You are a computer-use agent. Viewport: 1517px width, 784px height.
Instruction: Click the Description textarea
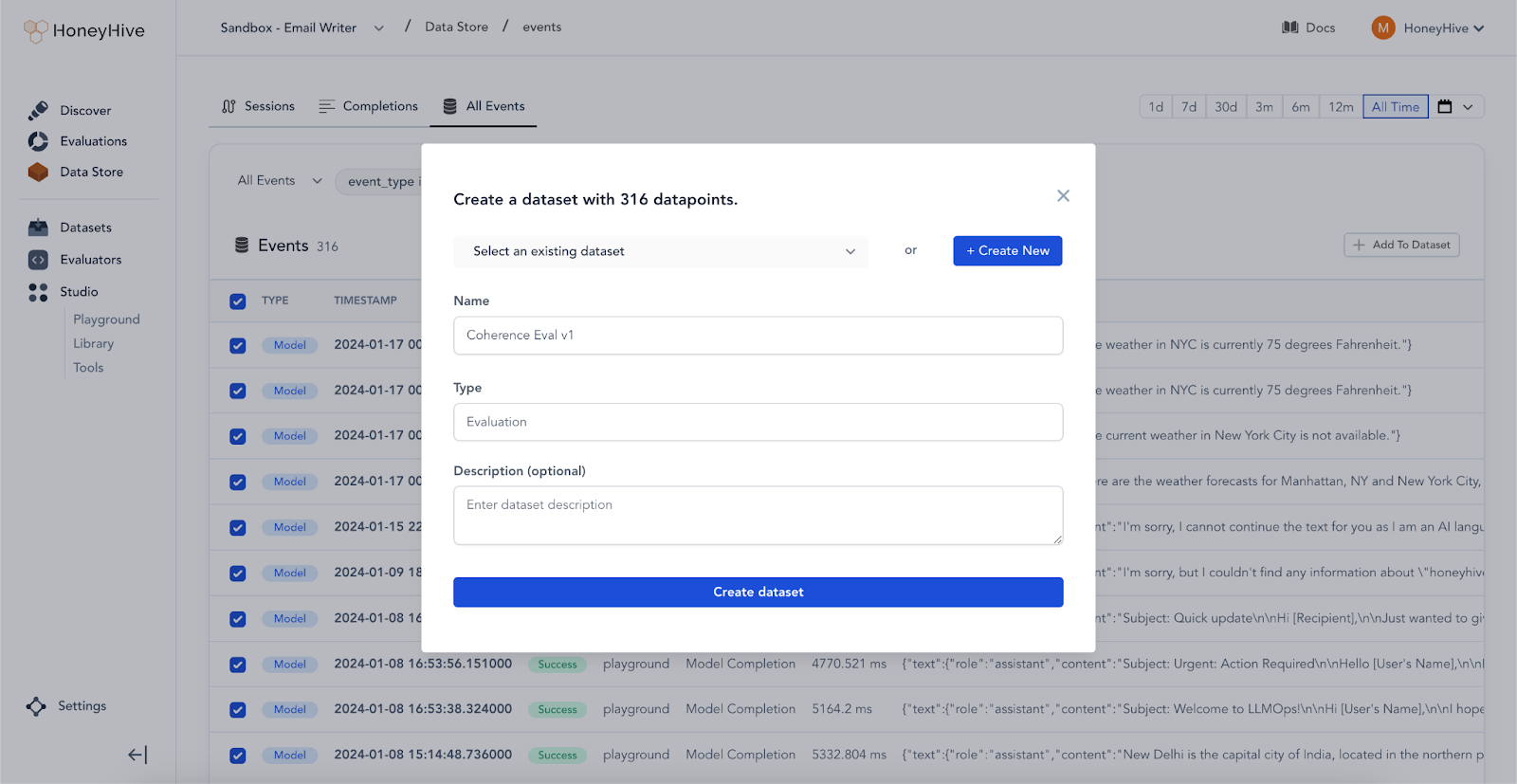click(x=758, y=516)
